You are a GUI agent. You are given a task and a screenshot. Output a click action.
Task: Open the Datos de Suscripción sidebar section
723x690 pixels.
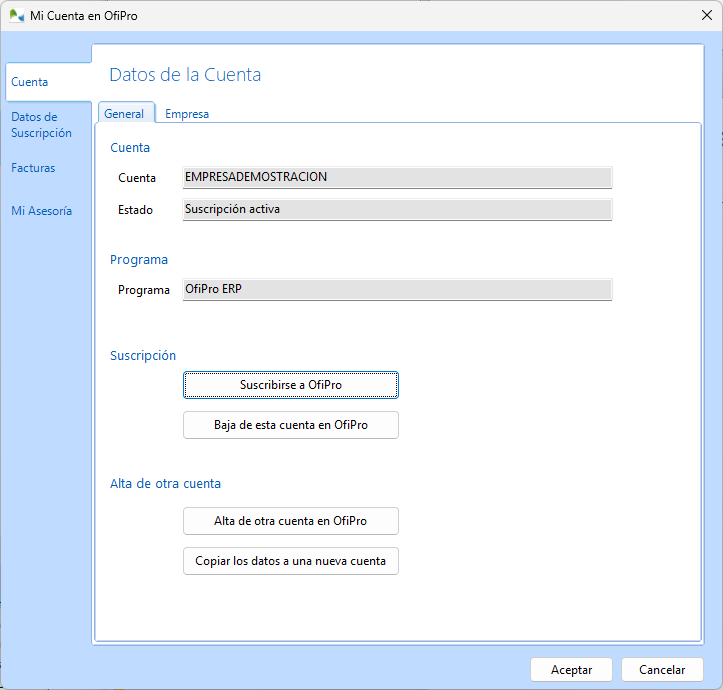[41, 125]
